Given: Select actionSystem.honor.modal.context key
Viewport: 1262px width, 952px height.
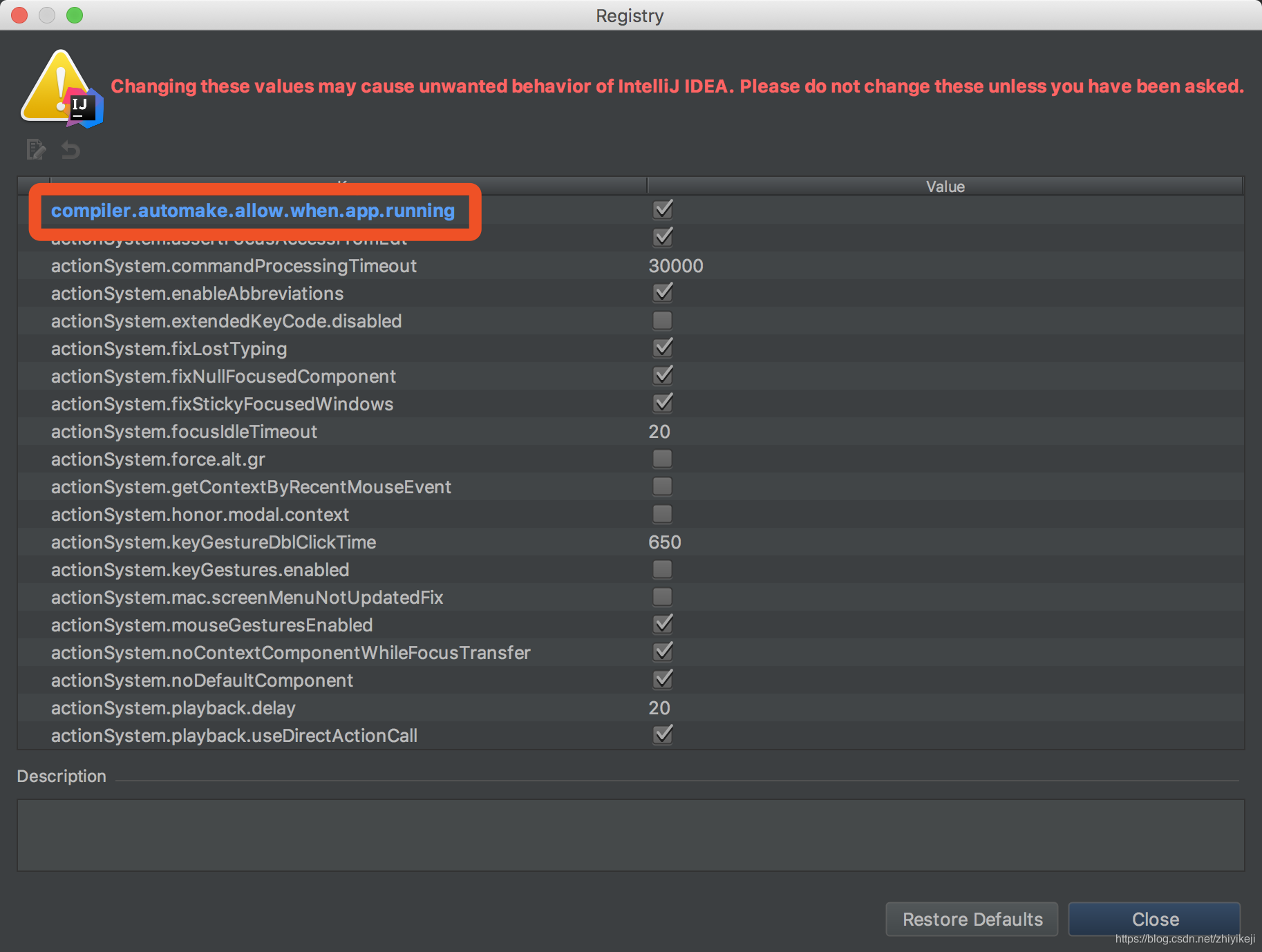Looking at the screenshot, I should tap(200, 515).
